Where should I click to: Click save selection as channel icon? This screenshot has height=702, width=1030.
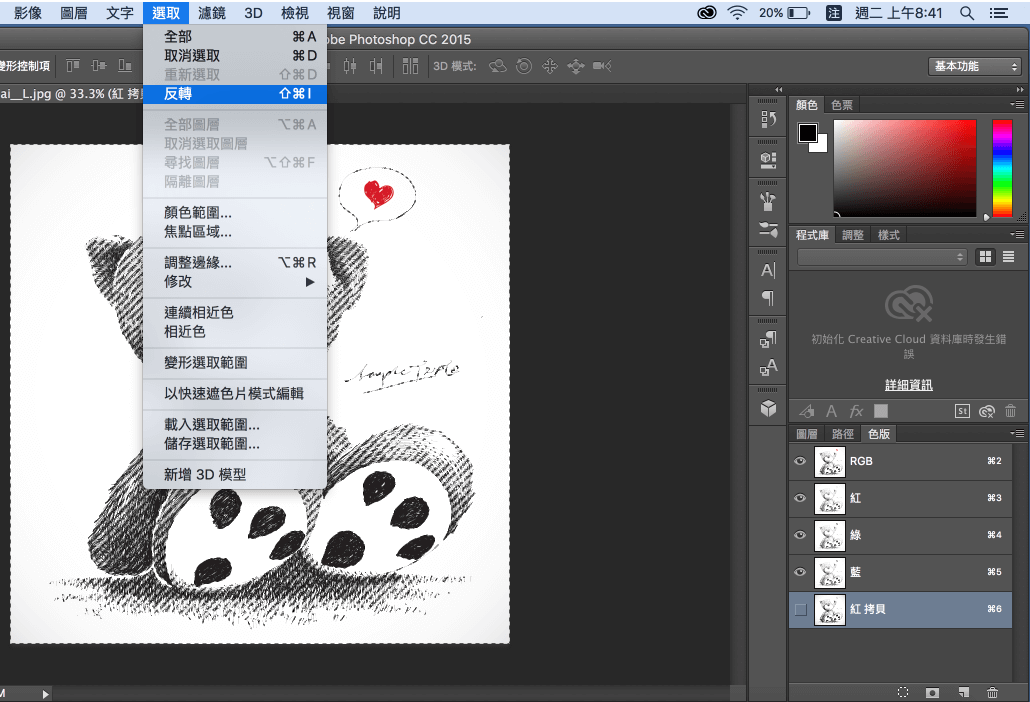[x=932, y=692]
